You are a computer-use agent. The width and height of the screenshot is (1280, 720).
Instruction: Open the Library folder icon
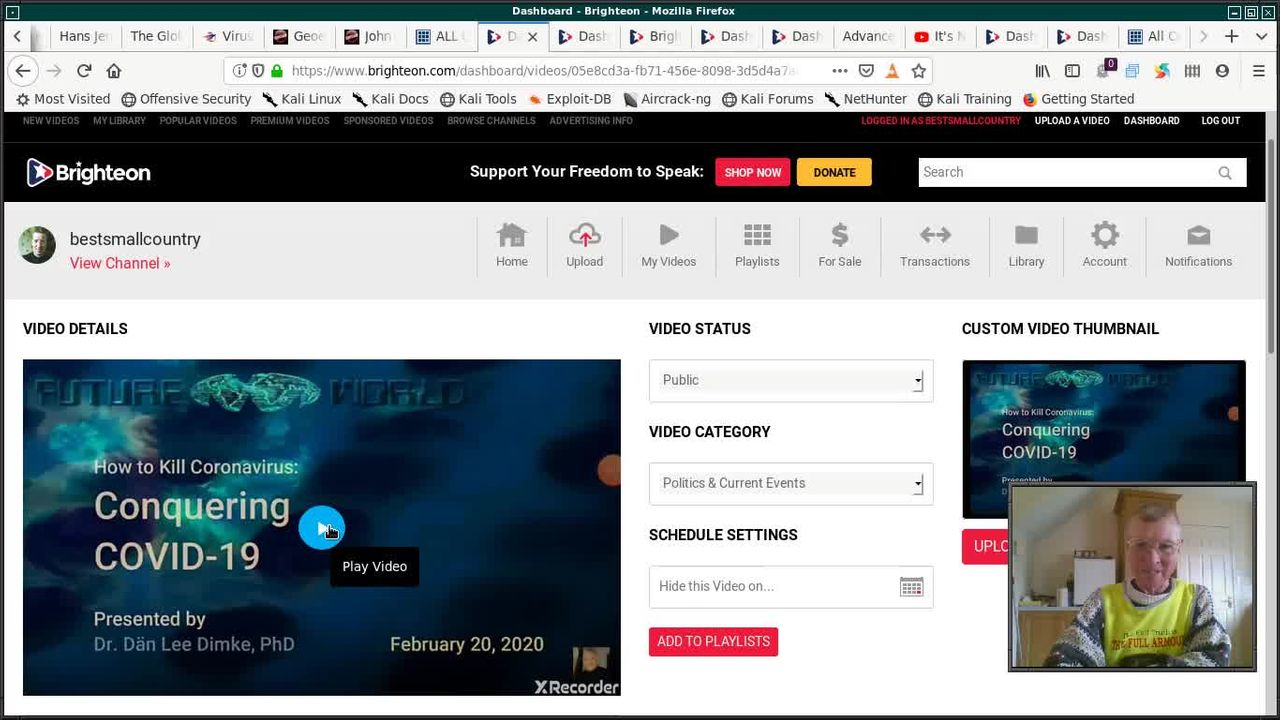(1026, 236)
